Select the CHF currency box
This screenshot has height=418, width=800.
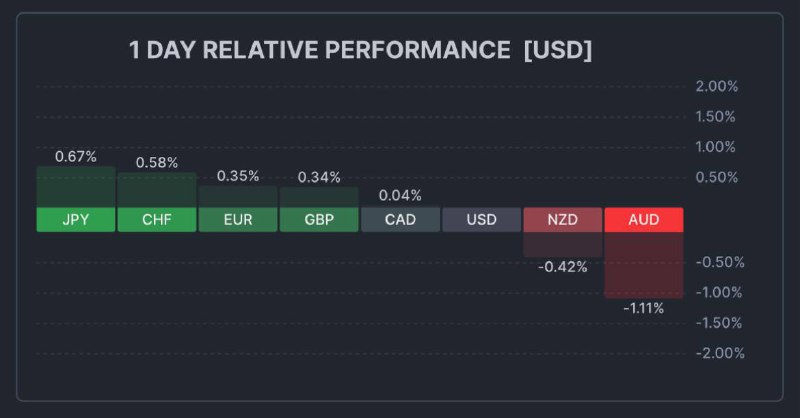click(157, 219)
